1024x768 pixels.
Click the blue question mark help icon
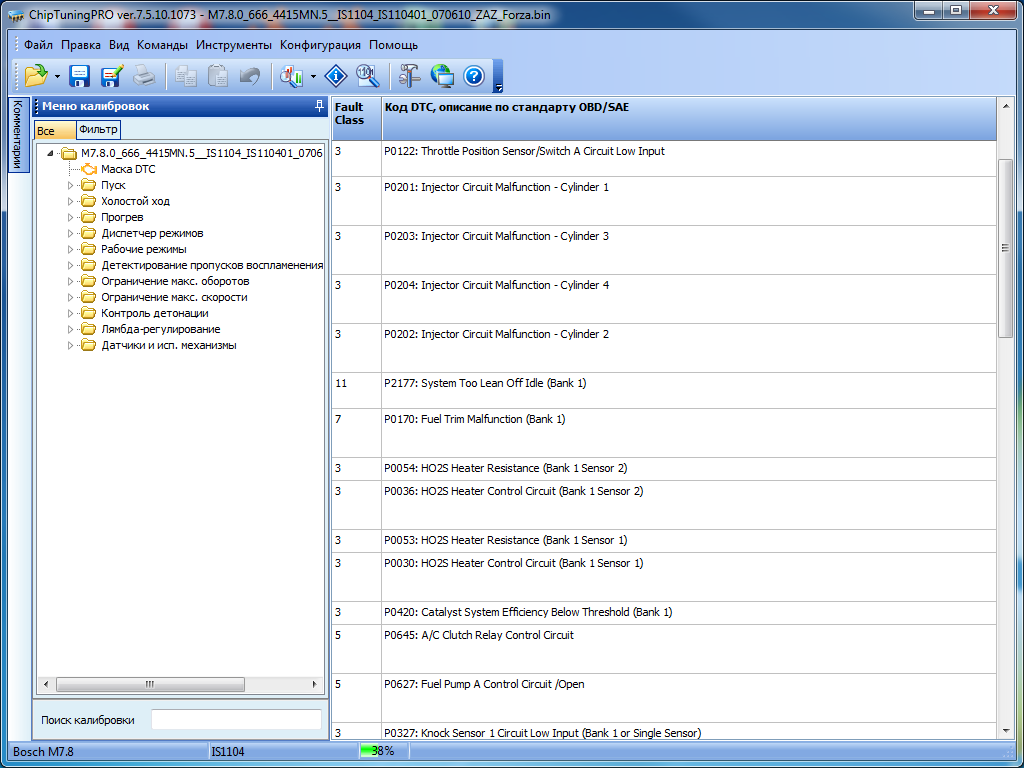(473, 76)
